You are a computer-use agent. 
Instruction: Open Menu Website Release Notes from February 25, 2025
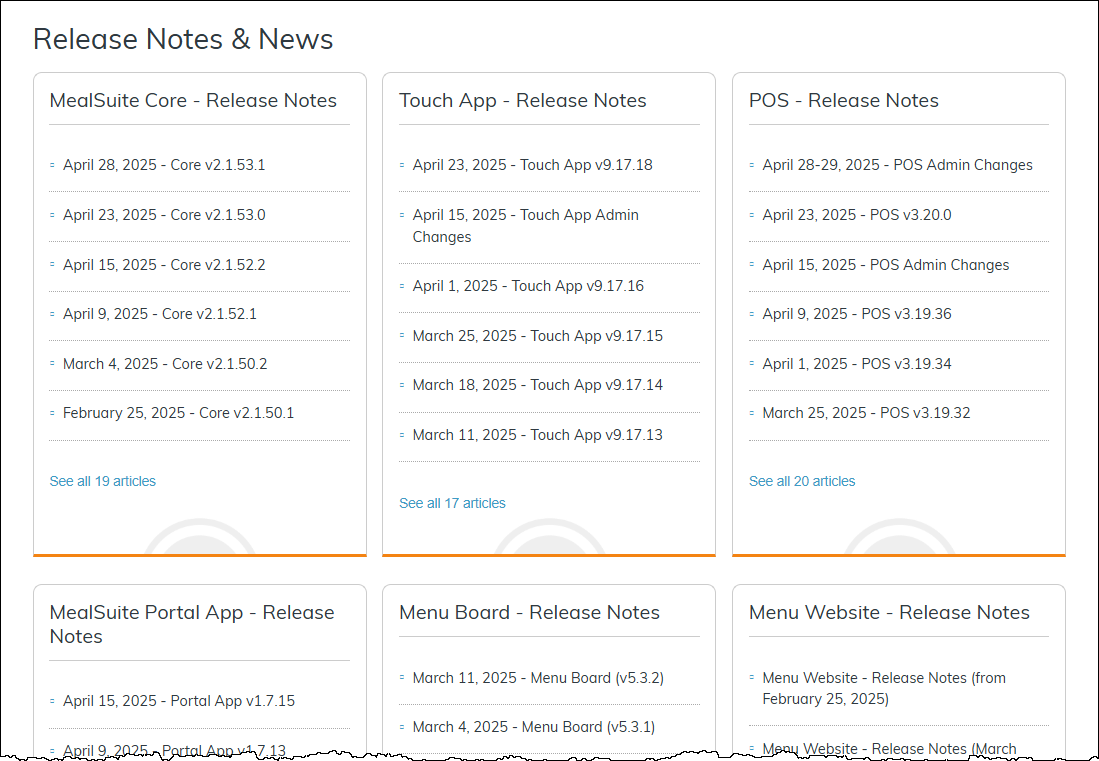coord(884,689)
